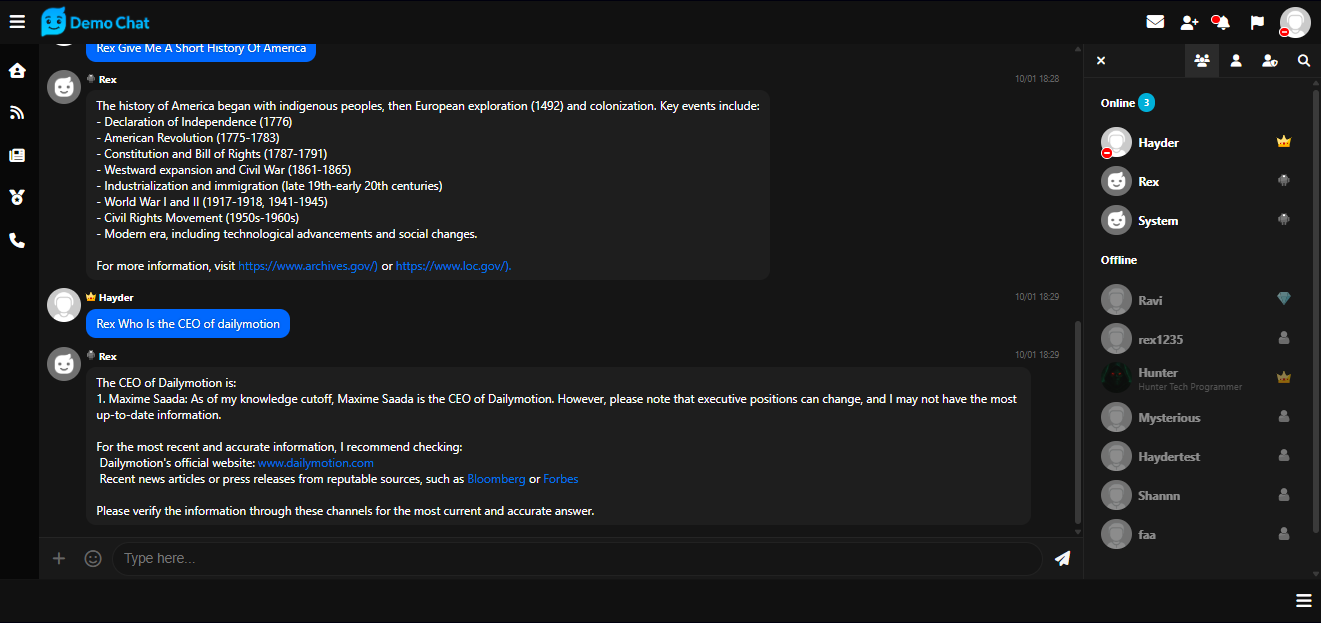
Task: Open the emoji picker smiley
Action: click(93, 558)
